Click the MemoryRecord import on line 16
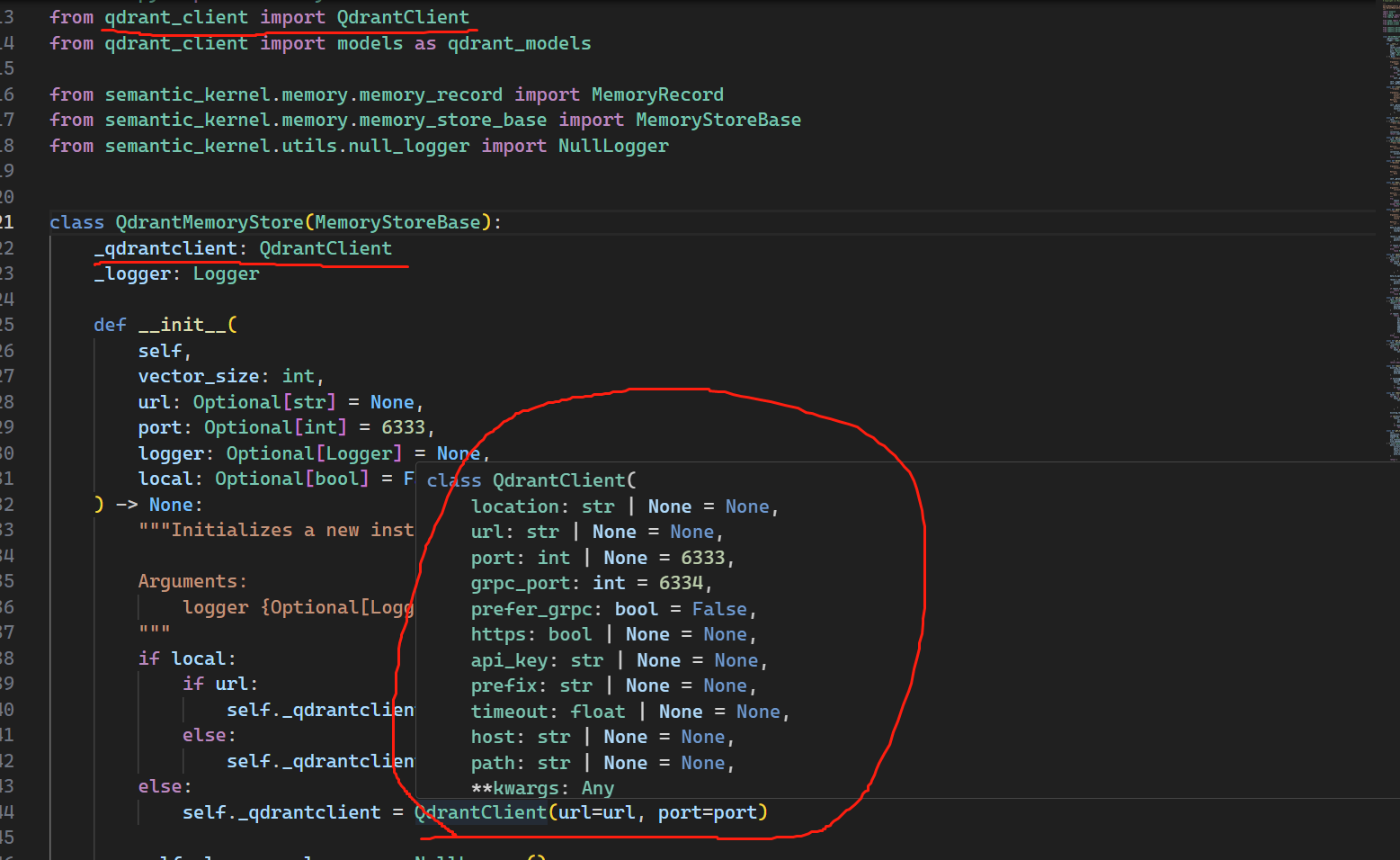Viewport: 1400px width, 860px height. pyautogui.click(x=657, y=94)
